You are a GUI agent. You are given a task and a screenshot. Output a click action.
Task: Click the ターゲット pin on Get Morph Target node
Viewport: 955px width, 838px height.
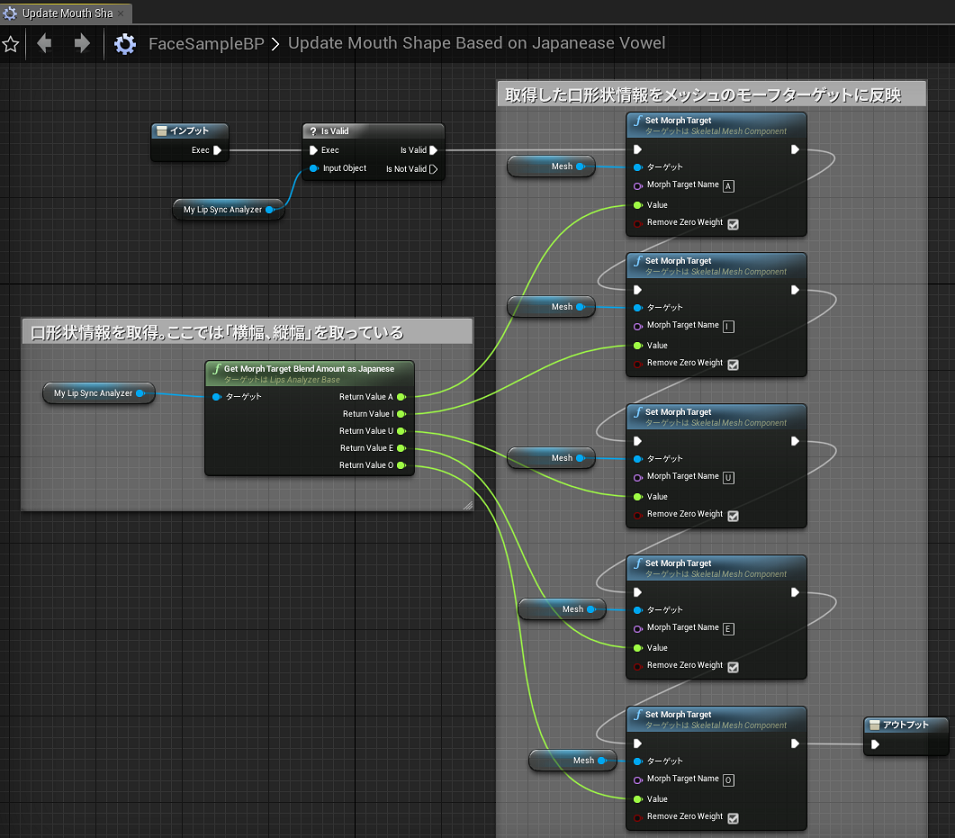click(216, 396)
